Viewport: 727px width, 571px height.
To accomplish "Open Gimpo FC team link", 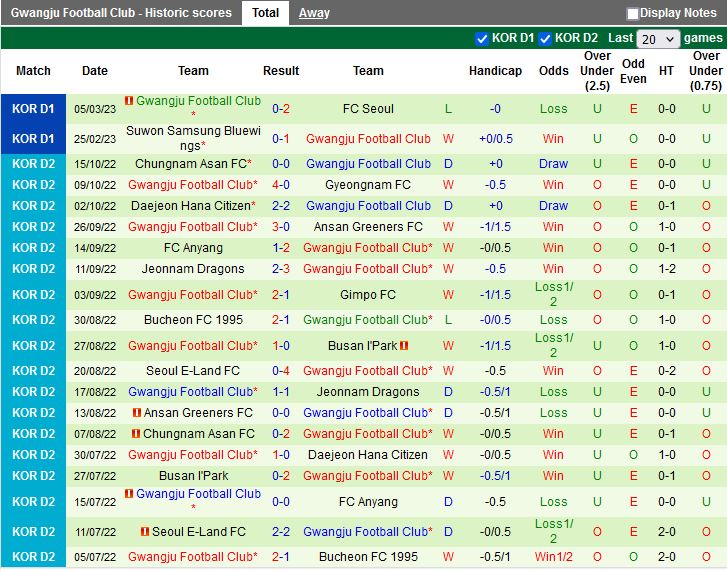I will click(368, 295).
